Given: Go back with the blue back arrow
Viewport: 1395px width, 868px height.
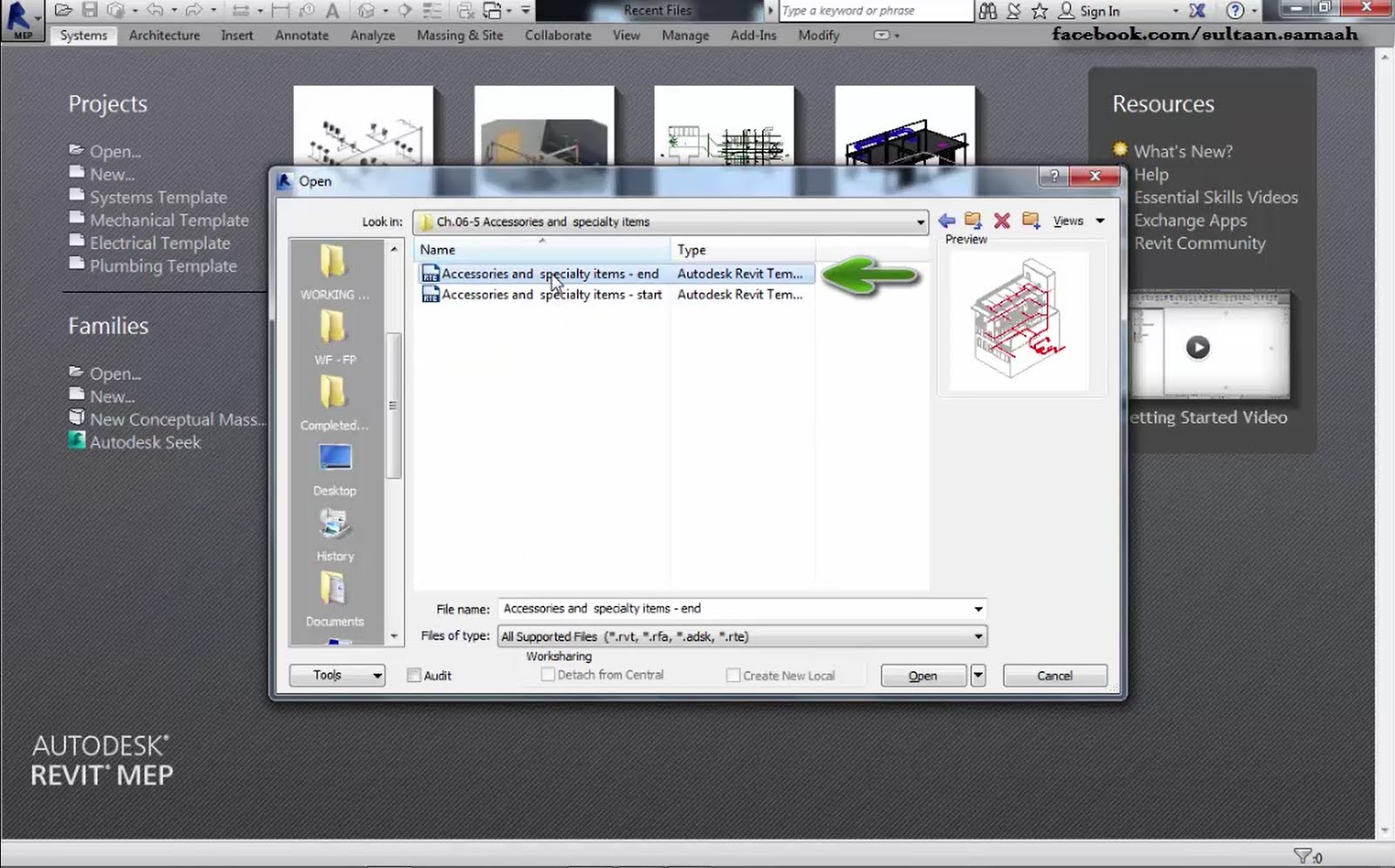Looking at the screenshot, I should pos(946,220).
